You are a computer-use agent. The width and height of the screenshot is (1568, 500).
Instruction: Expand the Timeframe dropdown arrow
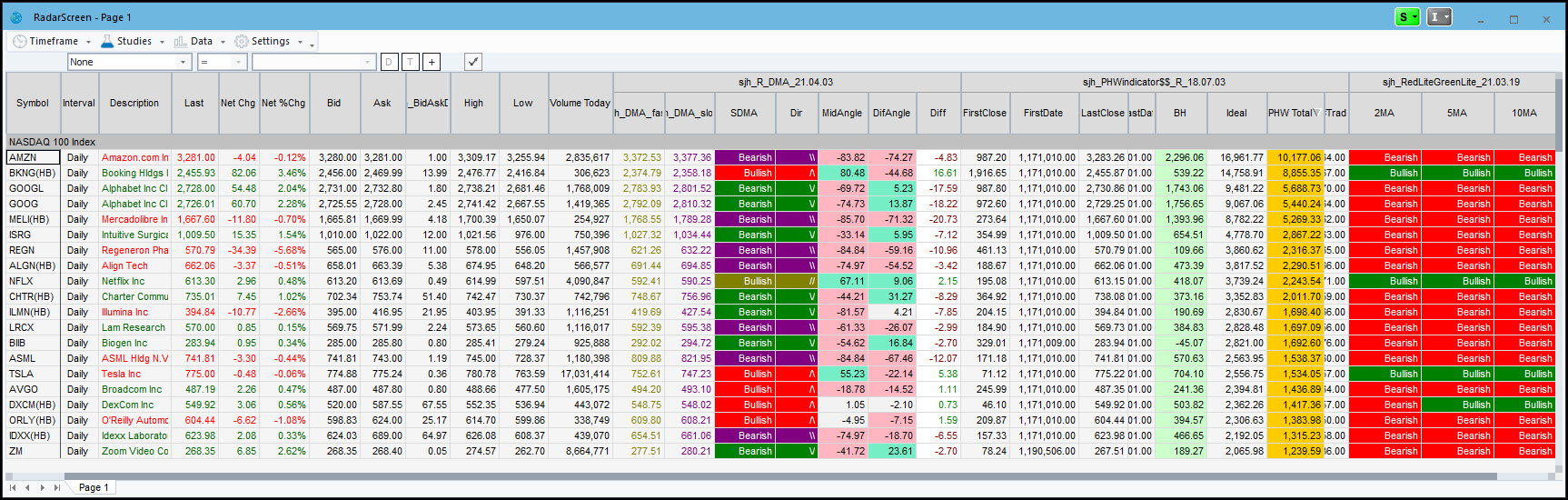pyautogui.click(x=88, y=42)
